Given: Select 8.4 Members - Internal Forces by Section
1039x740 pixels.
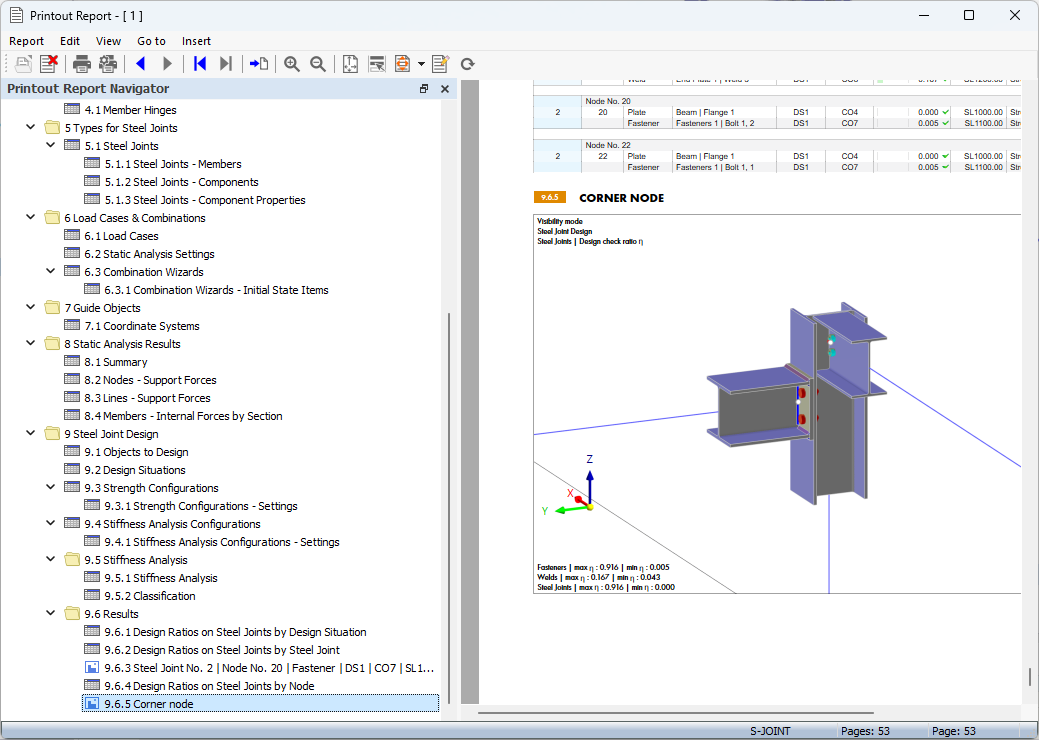Looking at the screenshot, I should point(183,416).
